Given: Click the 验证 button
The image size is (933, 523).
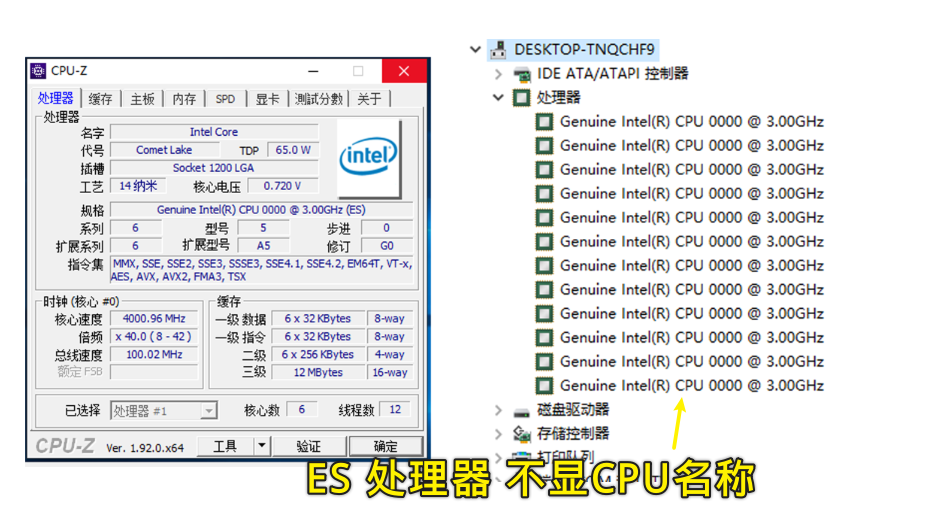Looking at the screenshot, I should (x=308, y=446).
